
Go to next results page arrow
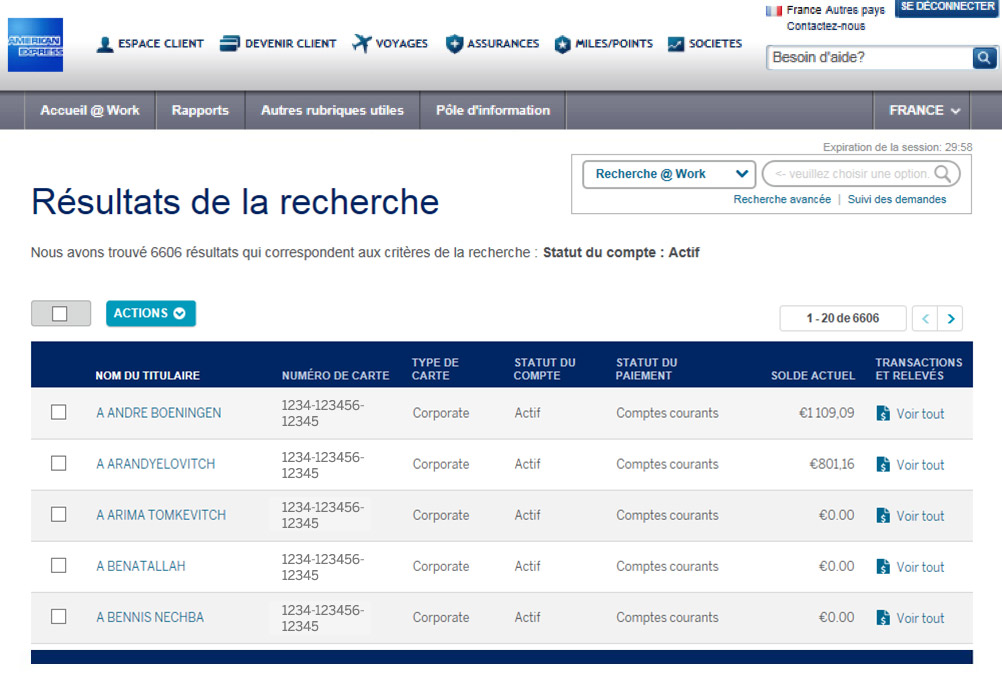point(950,318)
